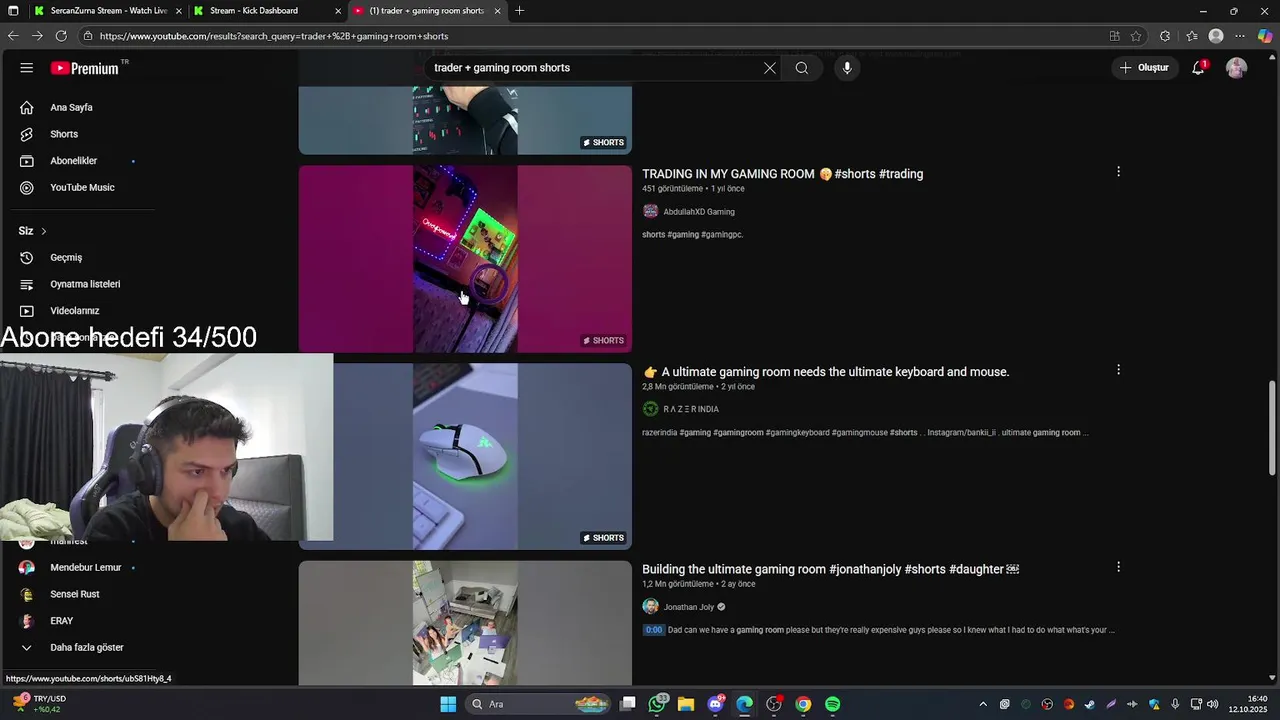1280x720 pixels.
Task: Open the YouTube hamburger guide menu
Action: (x=27, y=68)
